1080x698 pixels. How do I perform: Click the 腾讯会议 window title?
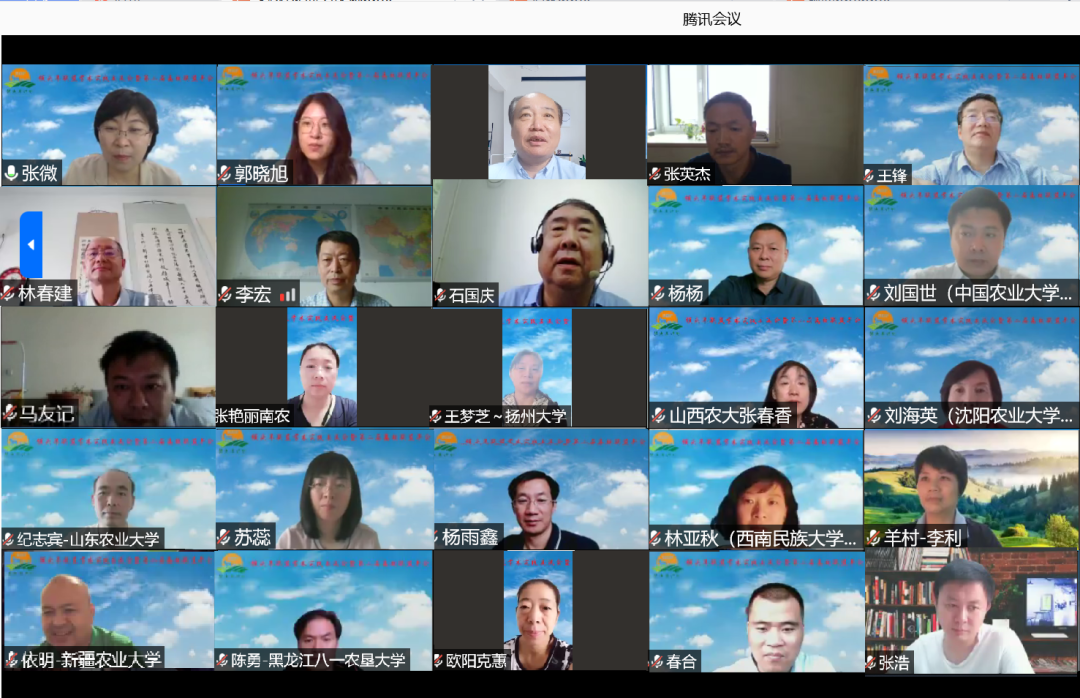[712, 19]
